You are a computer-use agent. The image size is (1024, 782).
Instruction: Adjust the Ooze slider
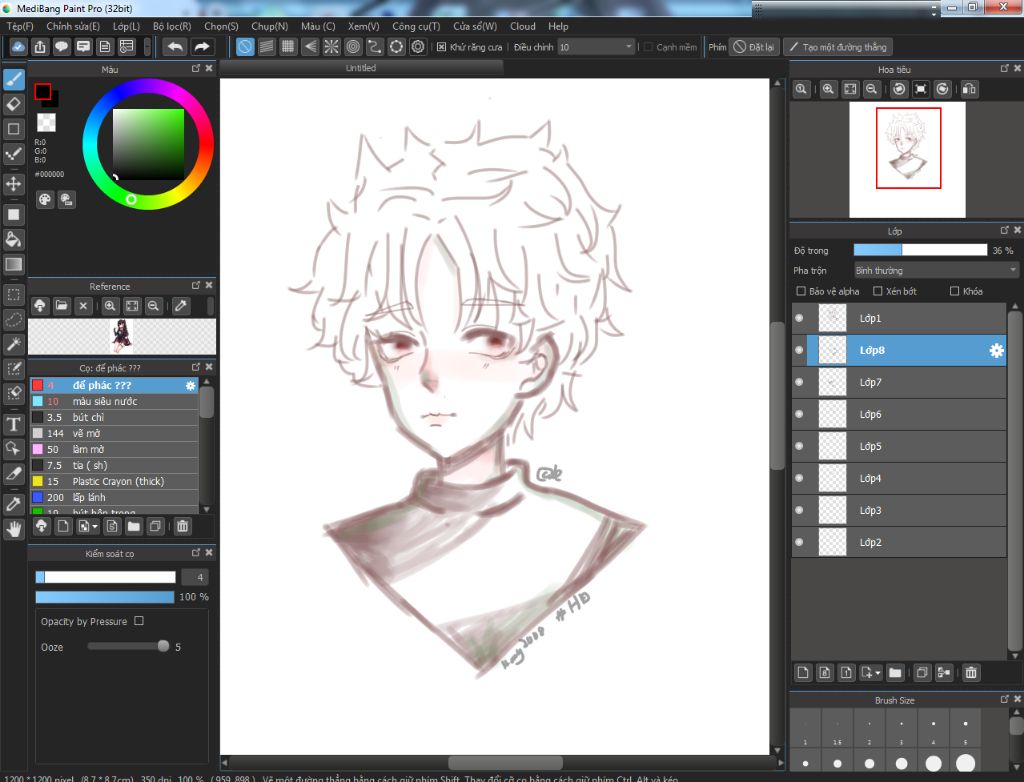coord(129,646)
